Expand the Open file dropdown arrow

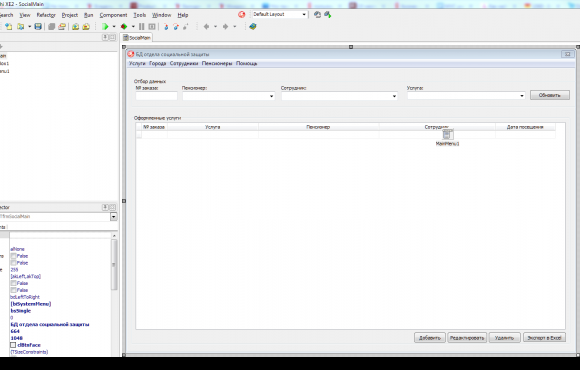pos(30,27)
